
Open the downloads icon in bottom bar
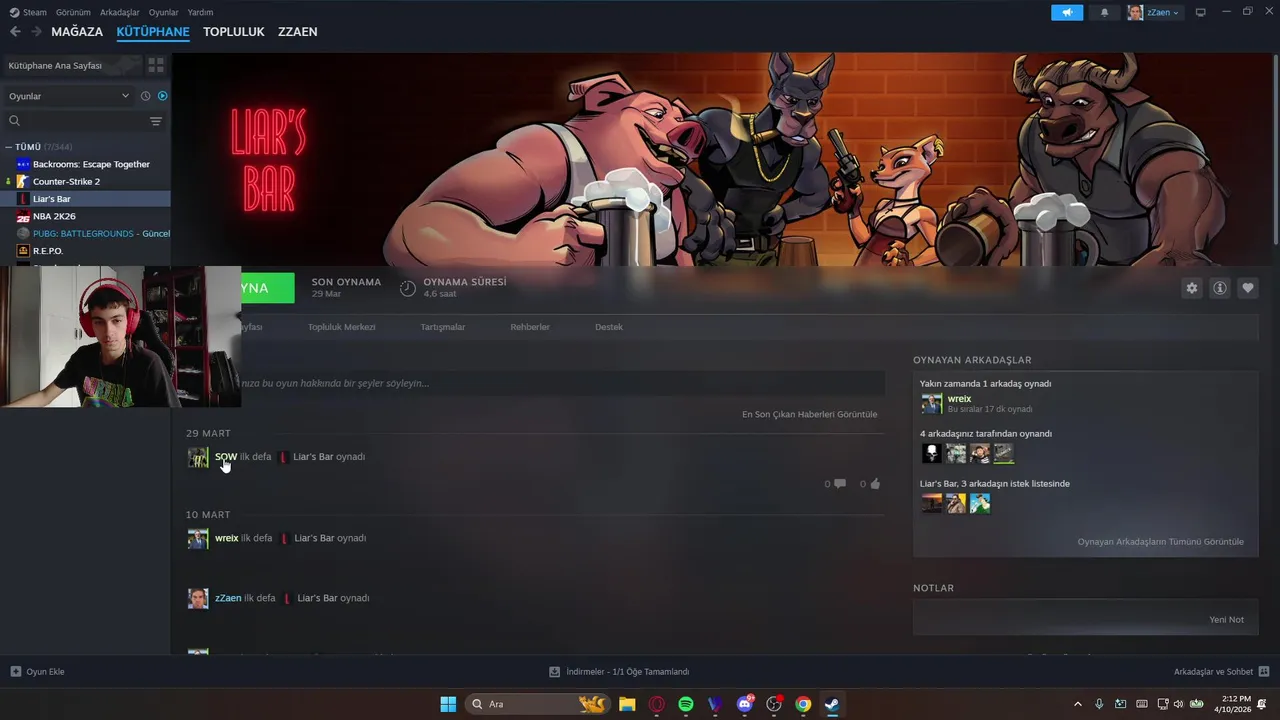555,672
